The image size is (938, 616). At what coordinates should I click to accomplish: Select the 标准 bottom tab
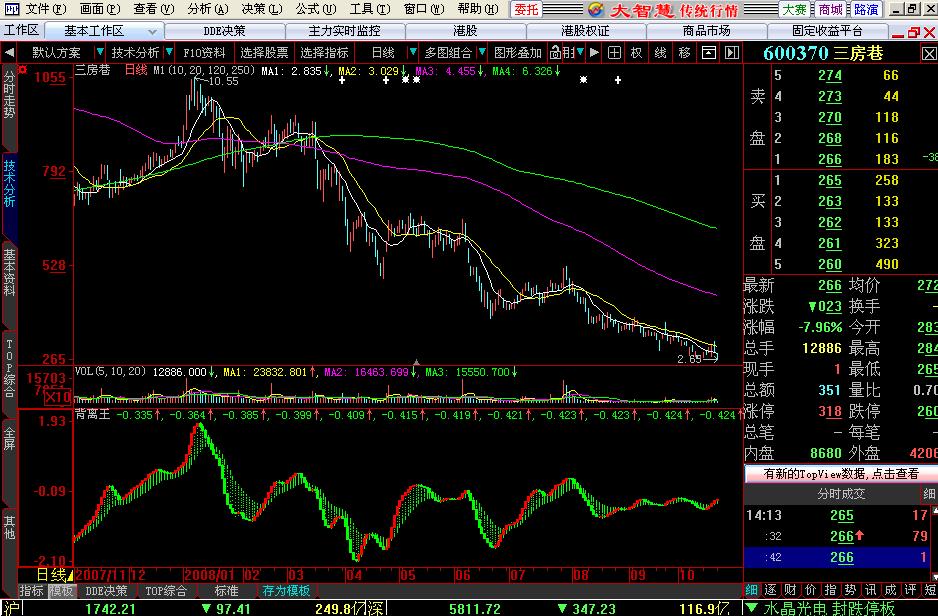click(x=226, y=591)
